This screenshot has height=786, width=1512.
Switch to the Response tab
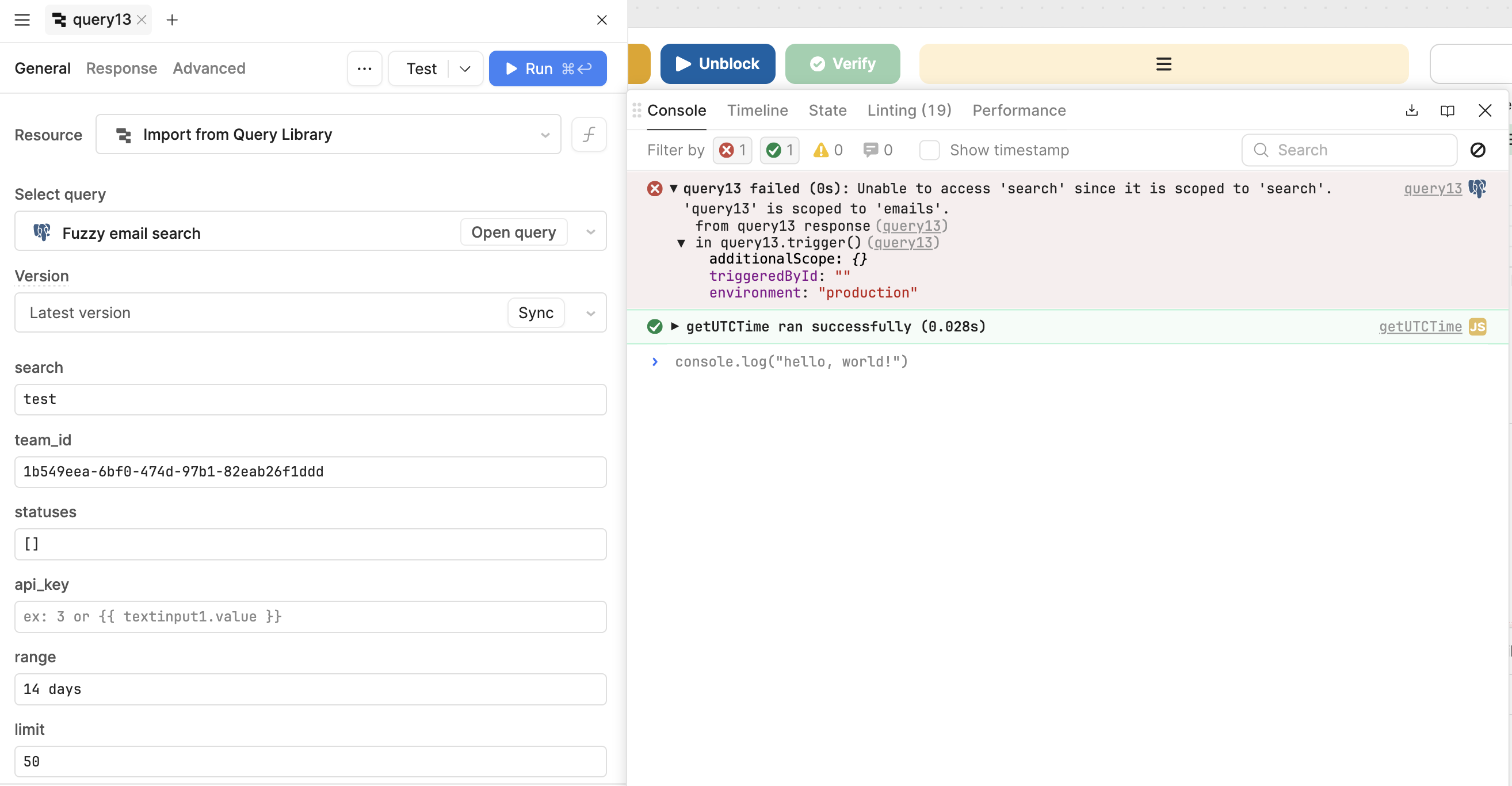pyautogui.click(x=121, y=68)
